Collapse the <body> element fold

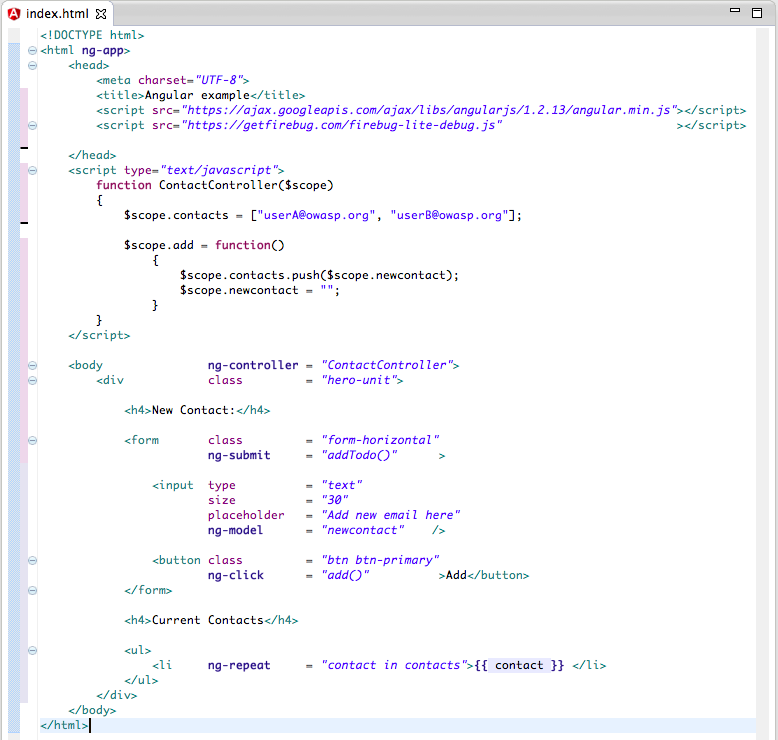coord(33,365)
